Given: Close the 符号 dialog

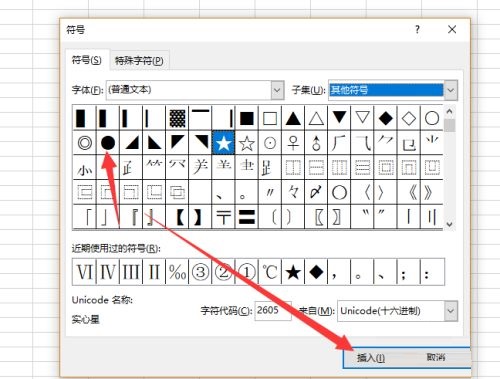Looking at the screenshot, I should (x=452, y=30).
